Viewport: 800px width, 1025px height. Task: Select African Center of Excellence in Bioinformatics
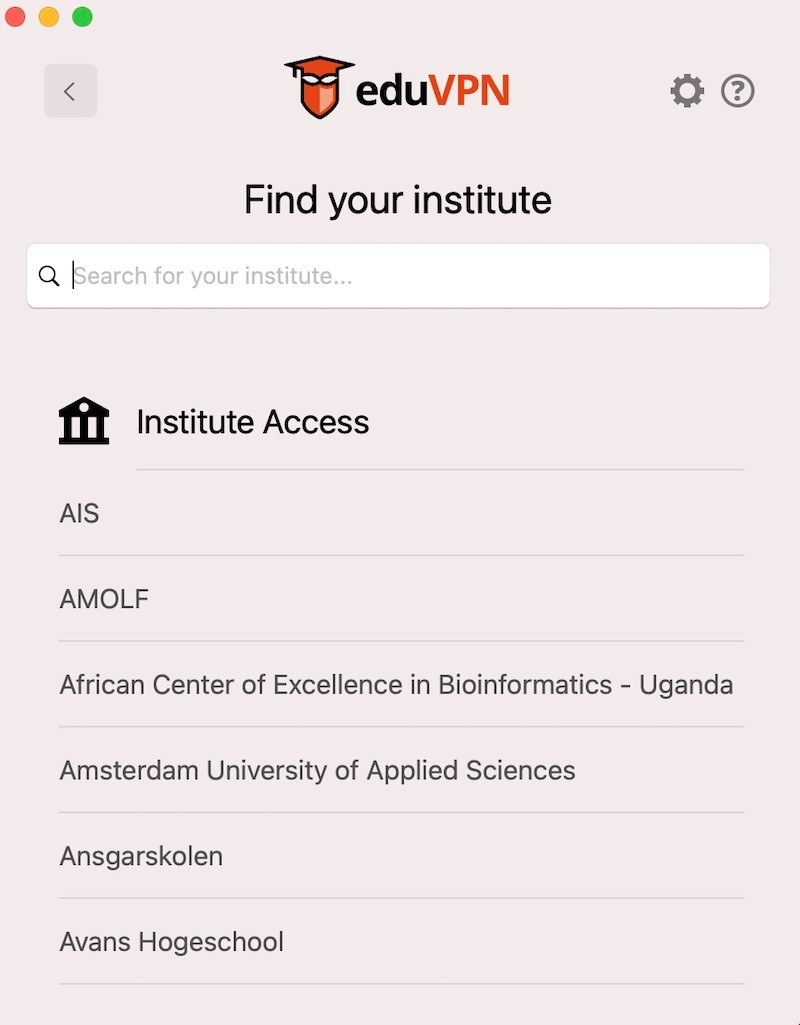point(396,685)
